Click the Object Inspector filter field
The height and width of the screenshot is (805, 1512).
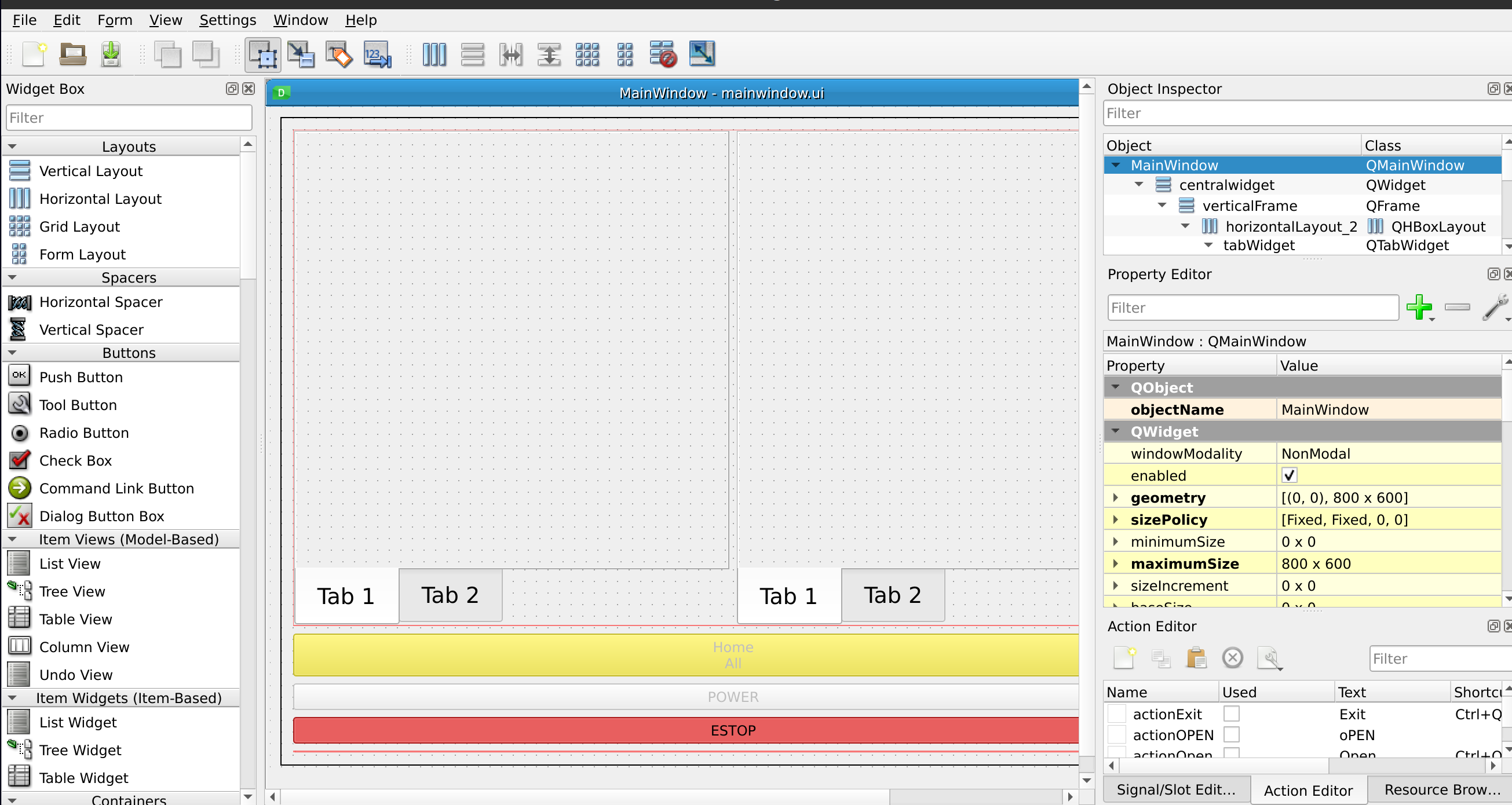1306,114
